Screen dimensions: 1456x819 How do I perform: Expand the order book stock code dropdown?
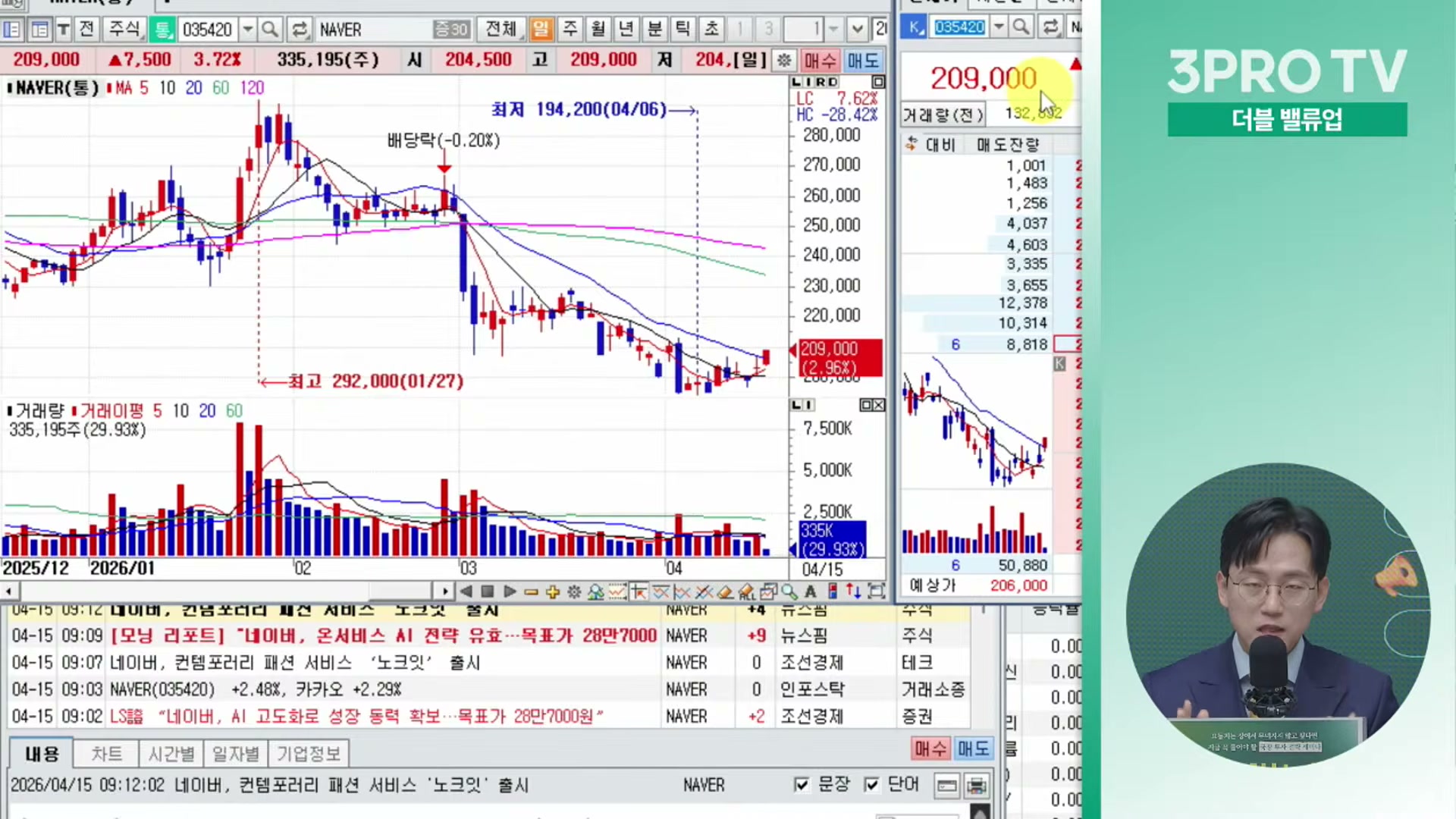[x=999, y=27]
